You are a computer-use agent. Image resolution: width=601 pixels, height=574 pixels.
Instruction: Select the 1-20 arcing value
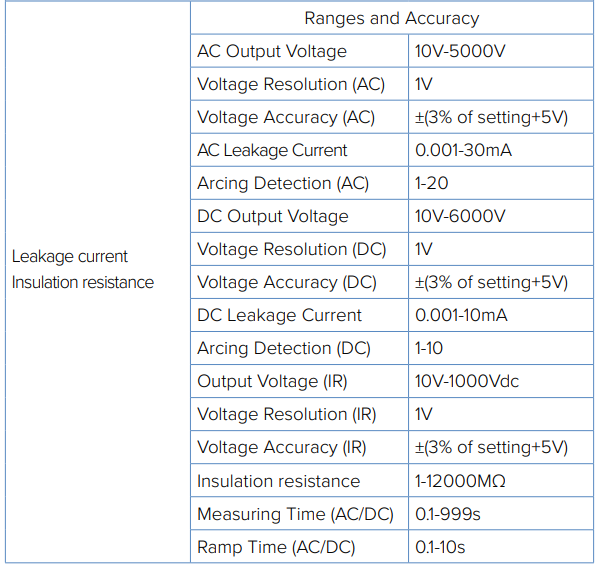tap(431, 183)
